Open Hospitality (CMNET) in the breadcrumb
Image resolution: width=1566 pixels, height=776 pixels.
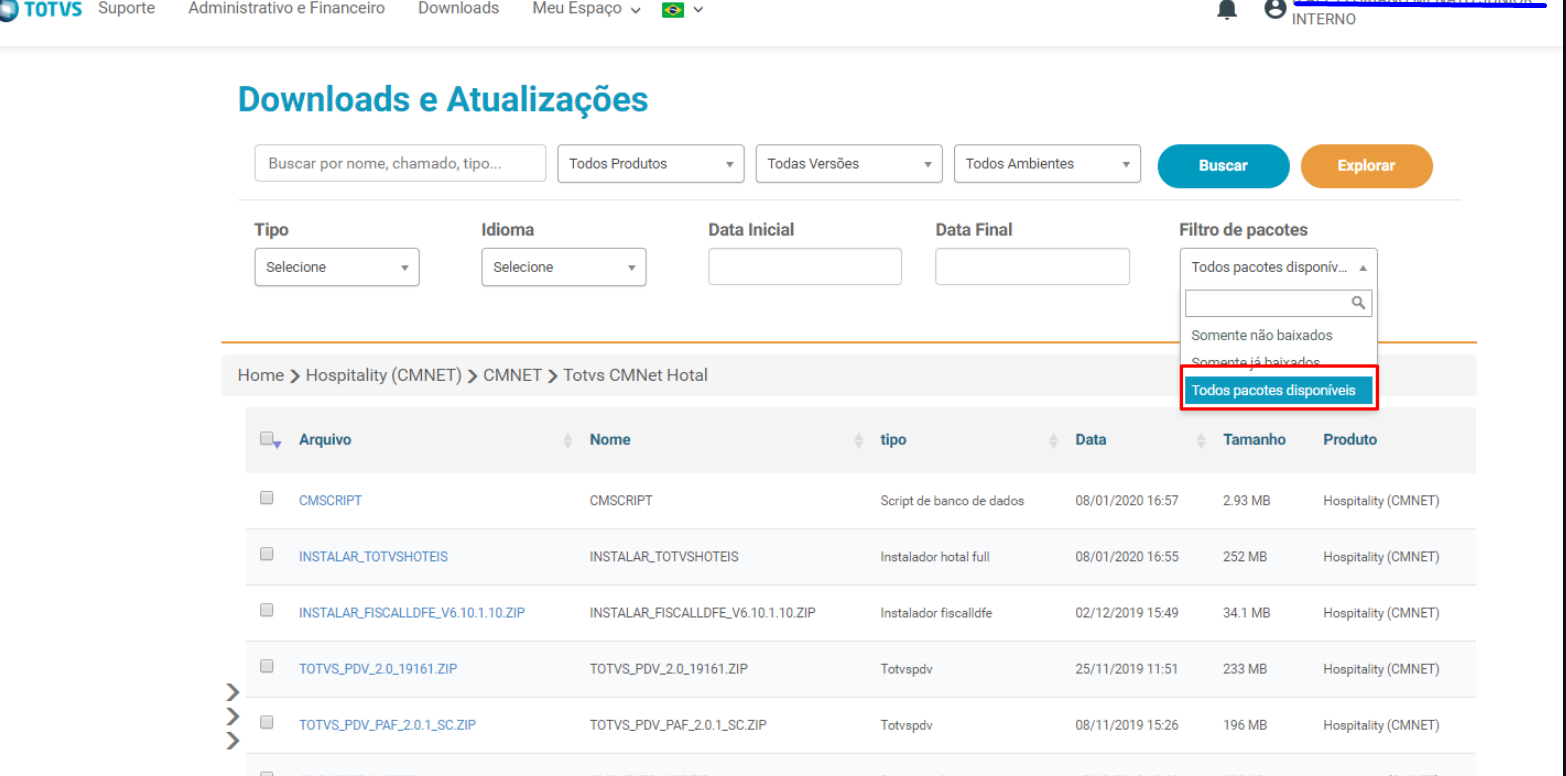tap(384, 375)
